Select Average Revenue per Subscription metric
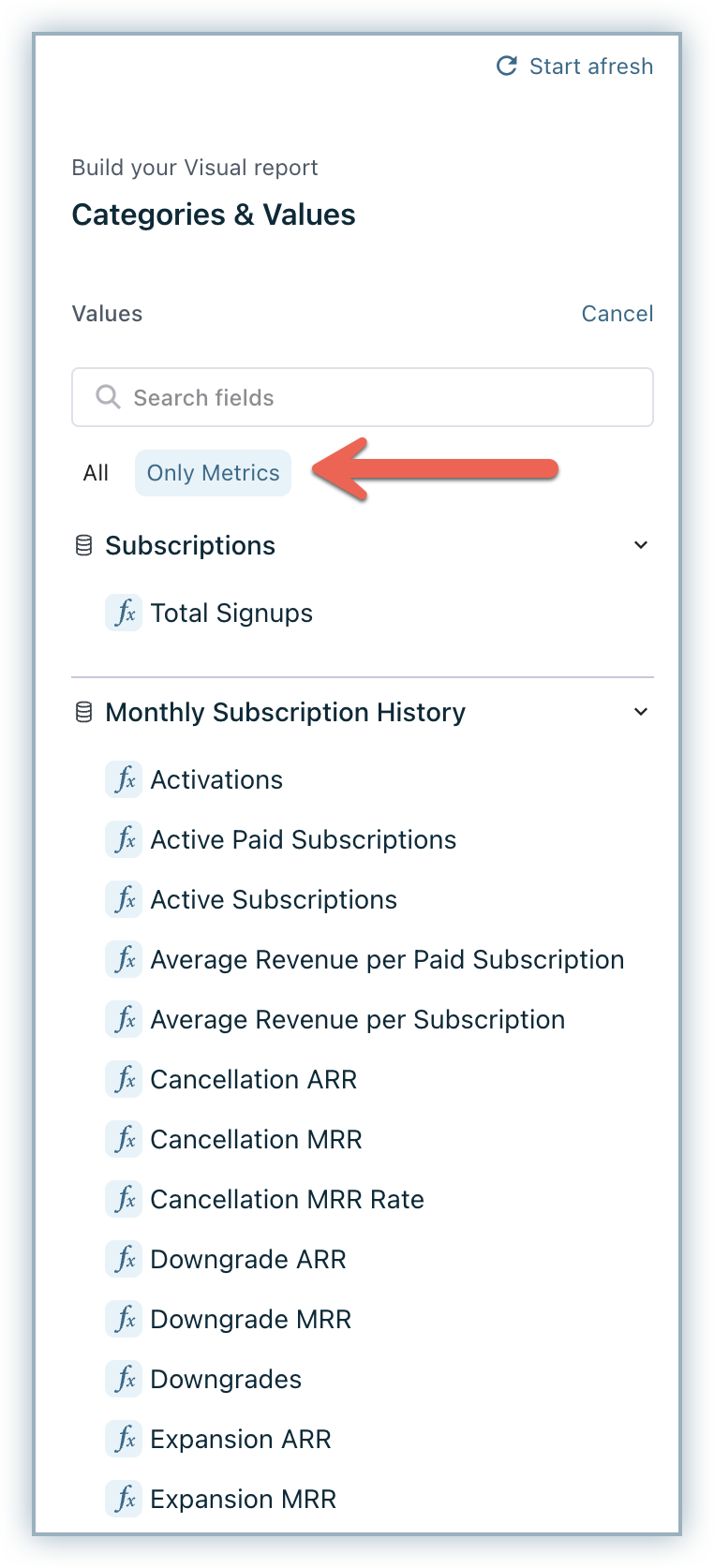 [x=358, y=1020]
